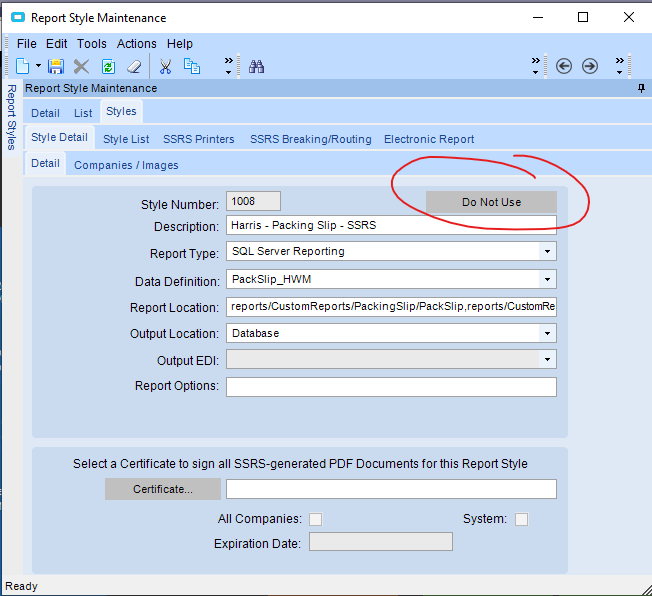Open the Companies / Images tab
Viewport: 652px width, 596px height.
pyautogui.click(x=126, y=165)
